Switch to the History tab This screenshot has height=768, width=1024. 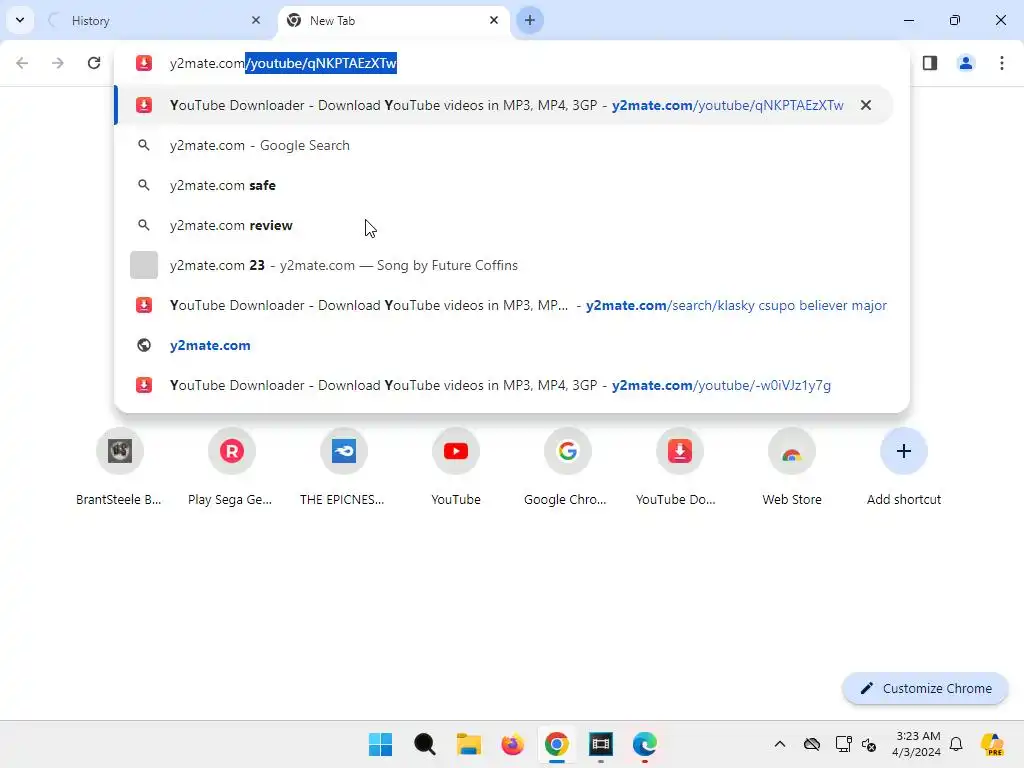[x=155, y=21]
